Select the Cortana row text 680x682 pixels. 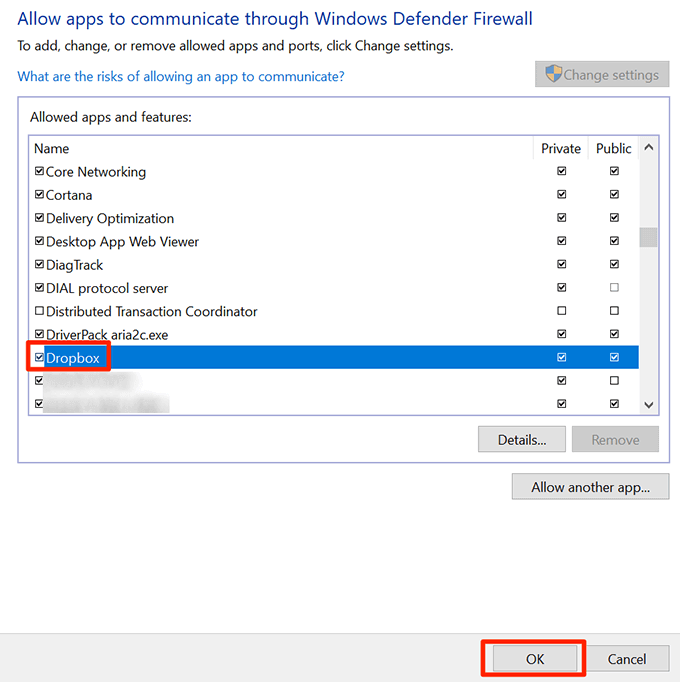pyautogui.click(x=69, y=195)
